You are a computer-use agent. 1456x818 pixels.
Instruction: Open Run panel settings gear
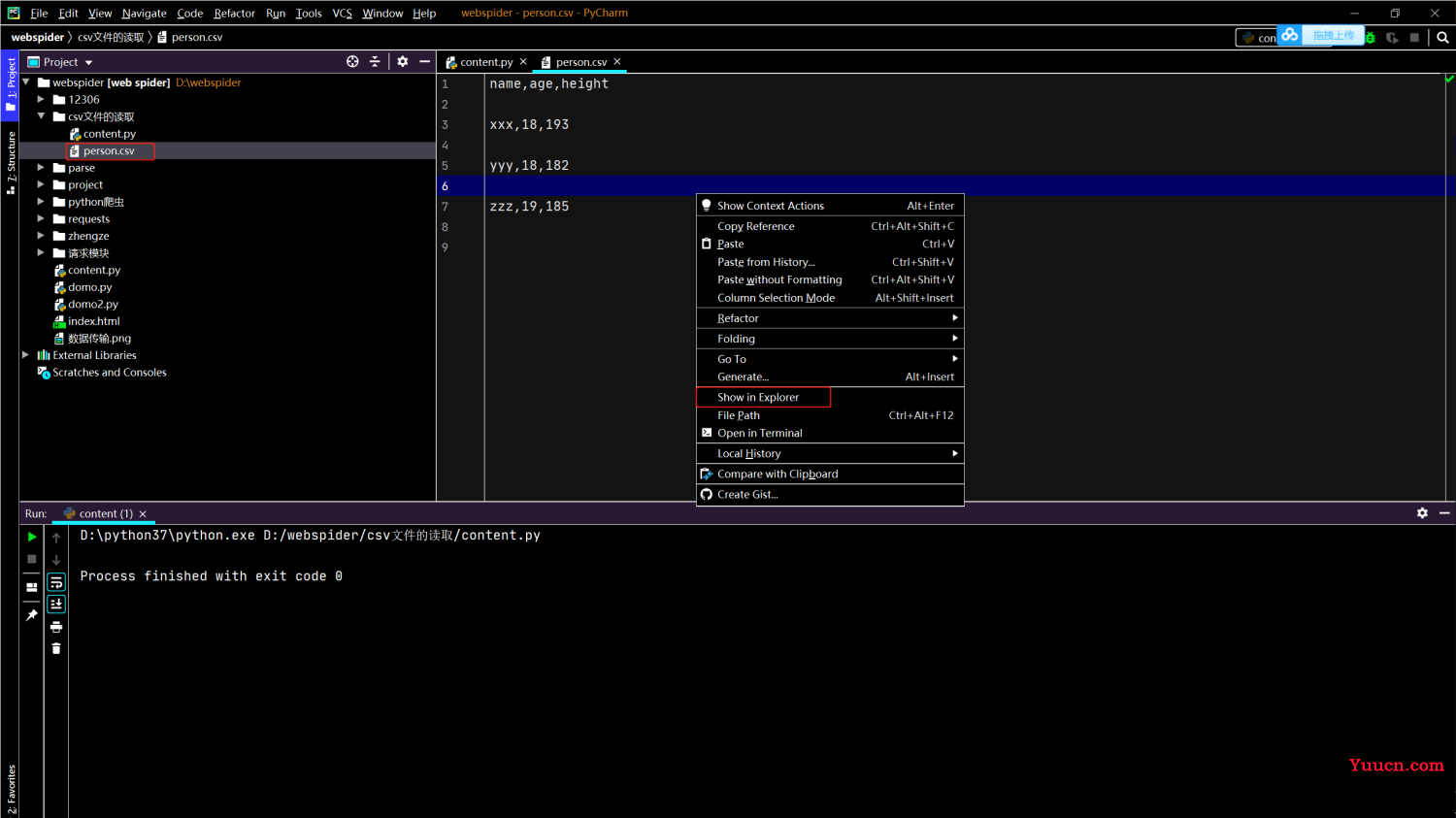1422,513
